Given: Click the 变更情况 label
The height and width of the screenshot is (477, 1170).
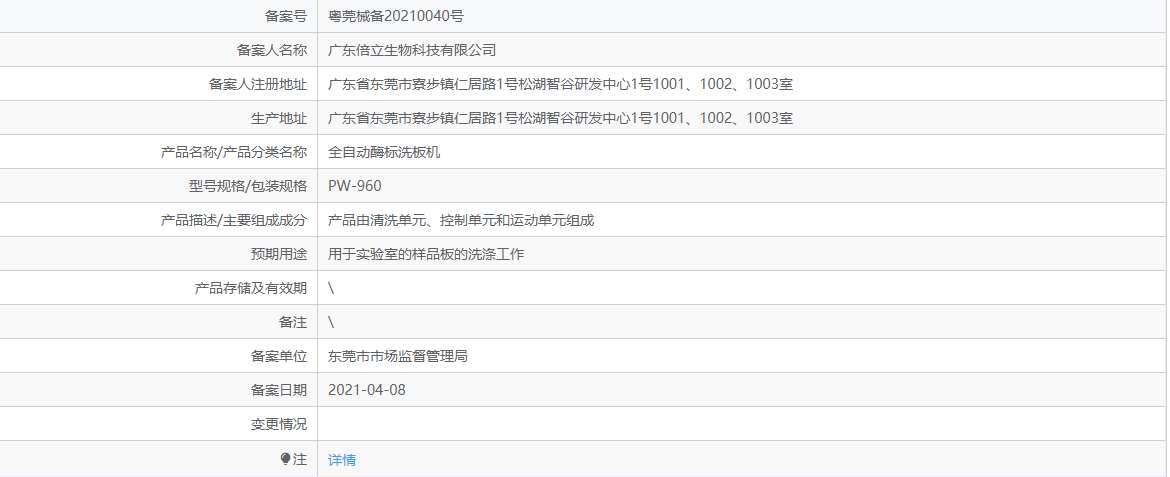Looking at the screenshot, I should point(278,424).
